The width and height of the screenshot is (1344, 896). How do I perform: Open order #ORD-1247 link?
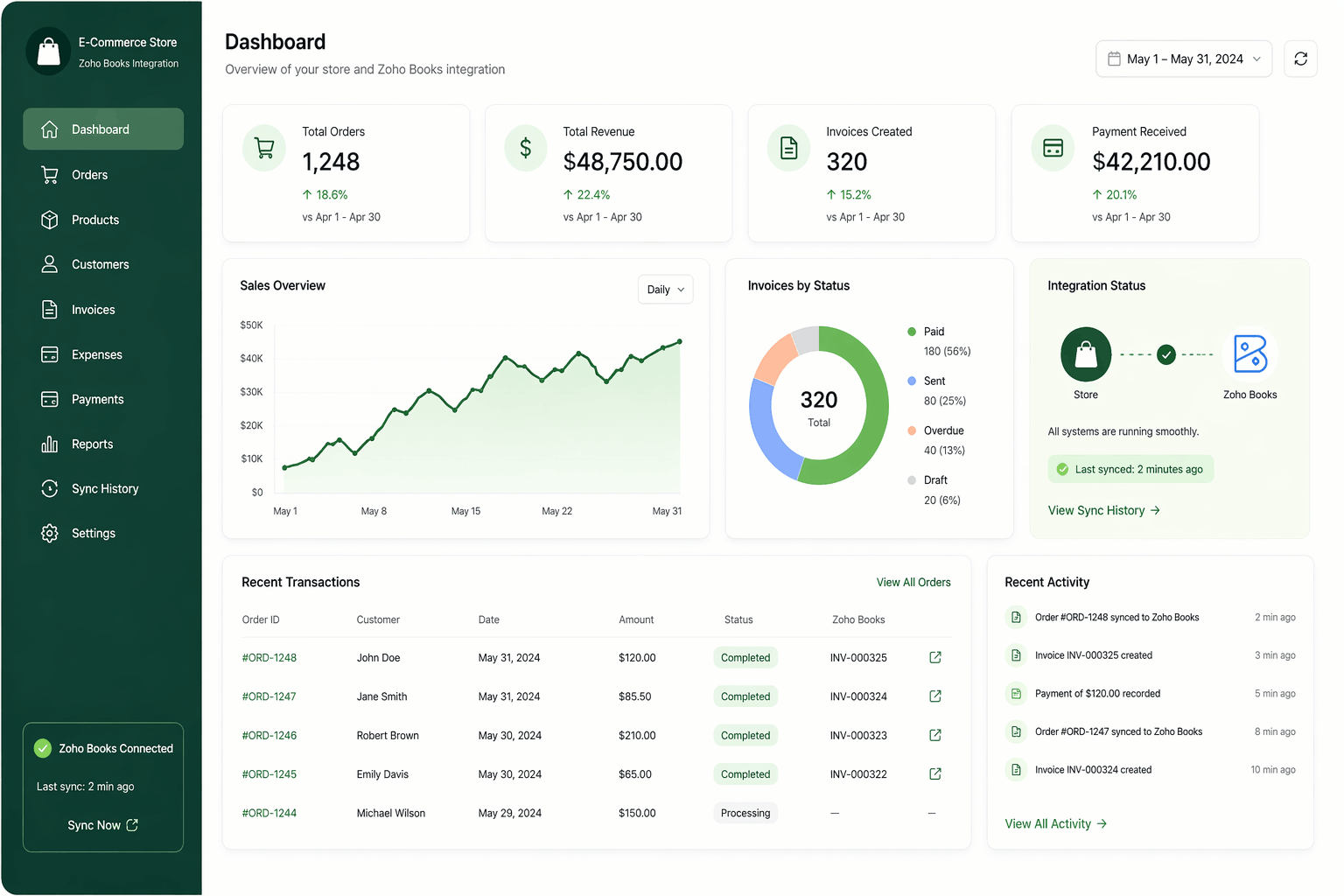coord(269,696)
